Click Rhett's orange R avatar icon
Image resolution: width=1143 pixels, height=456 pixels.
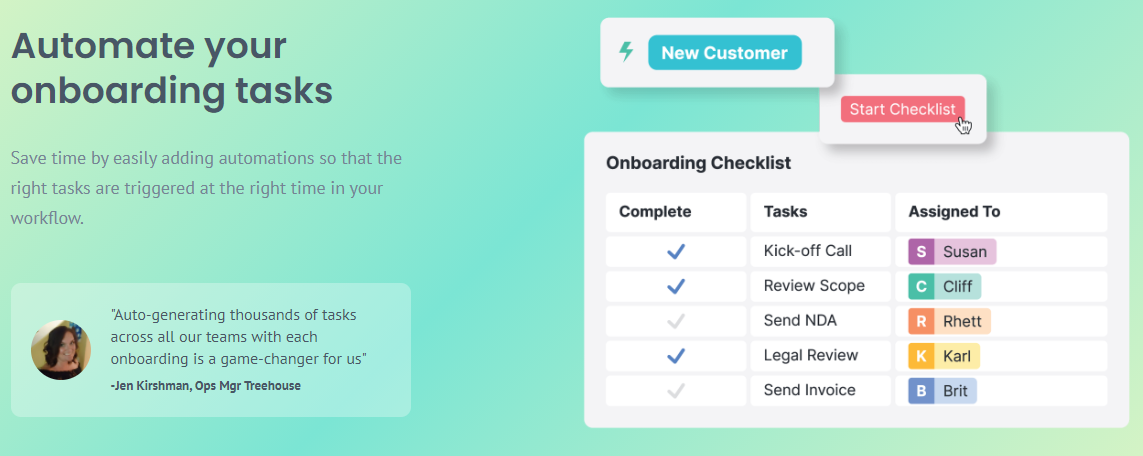click(x=921, y=321)
